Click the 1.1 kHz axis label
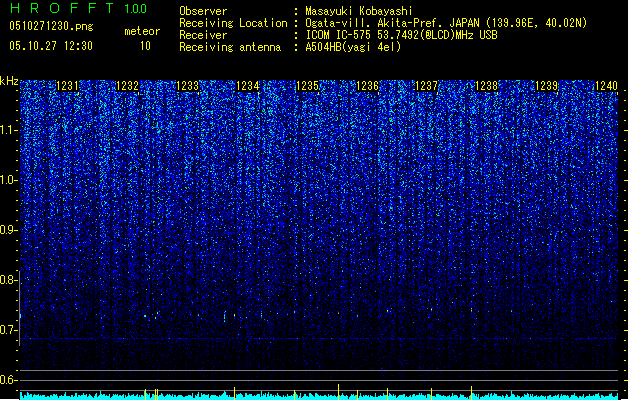 click(8, 130)
